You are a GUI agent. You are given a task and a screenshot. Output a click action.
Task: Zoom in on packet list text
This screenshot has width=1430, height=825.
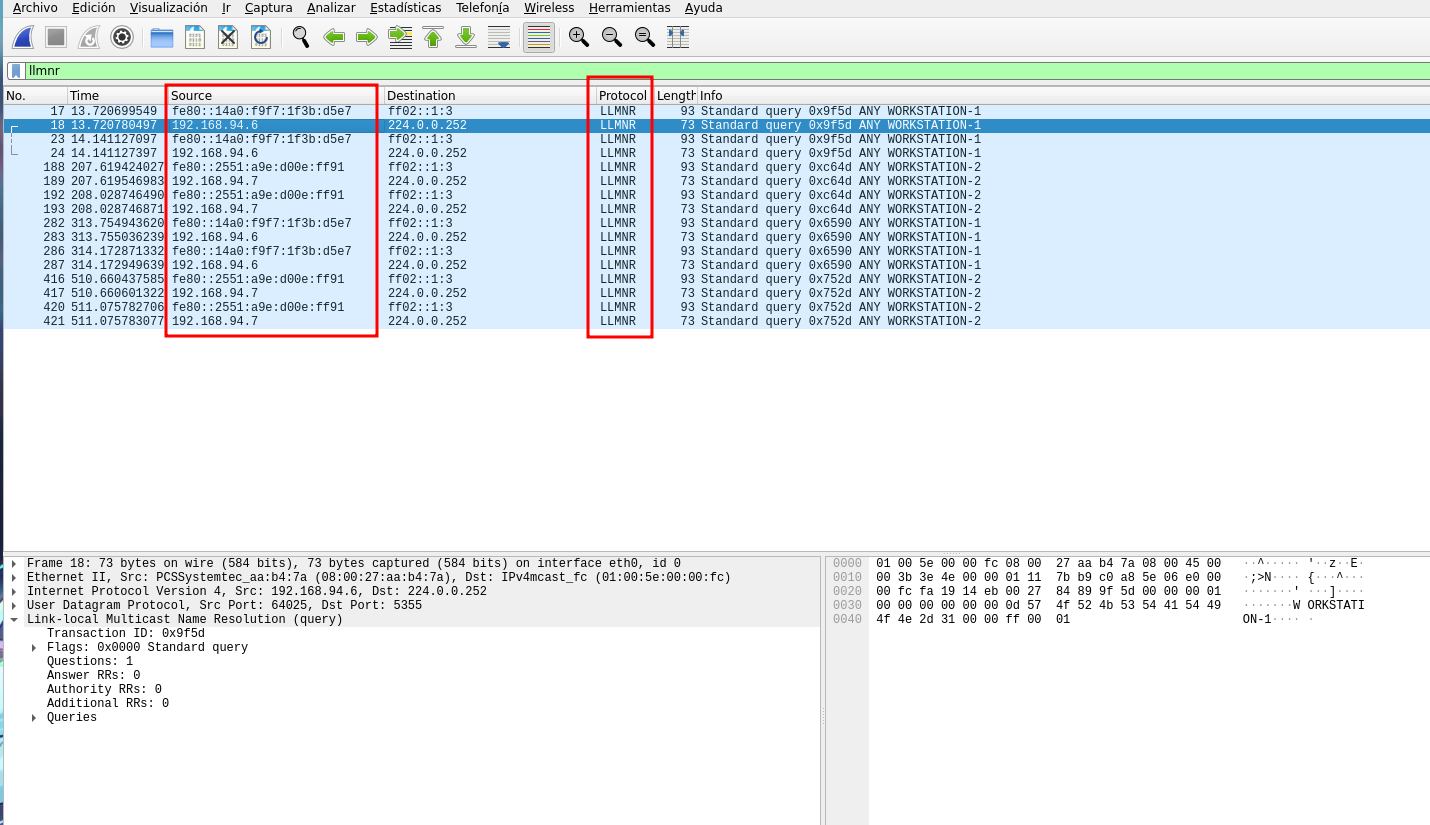(578, 38)
